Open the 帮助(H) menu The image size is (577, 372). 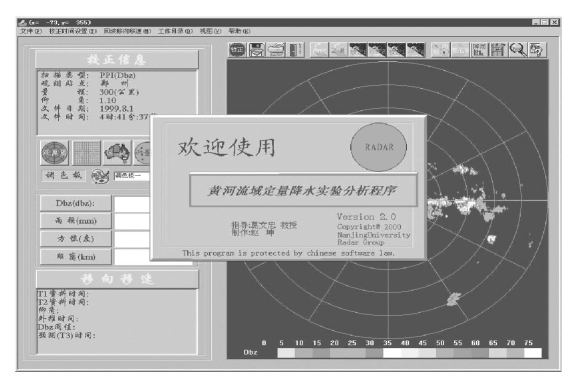click(239, 31)
